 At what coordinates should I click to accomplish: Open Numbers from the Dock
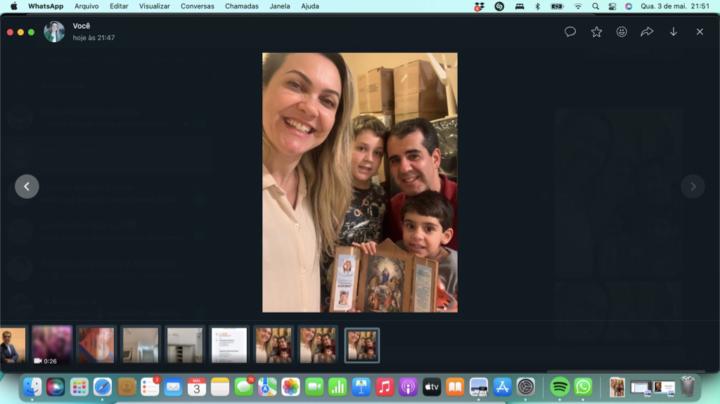click(x=338, y=387)
